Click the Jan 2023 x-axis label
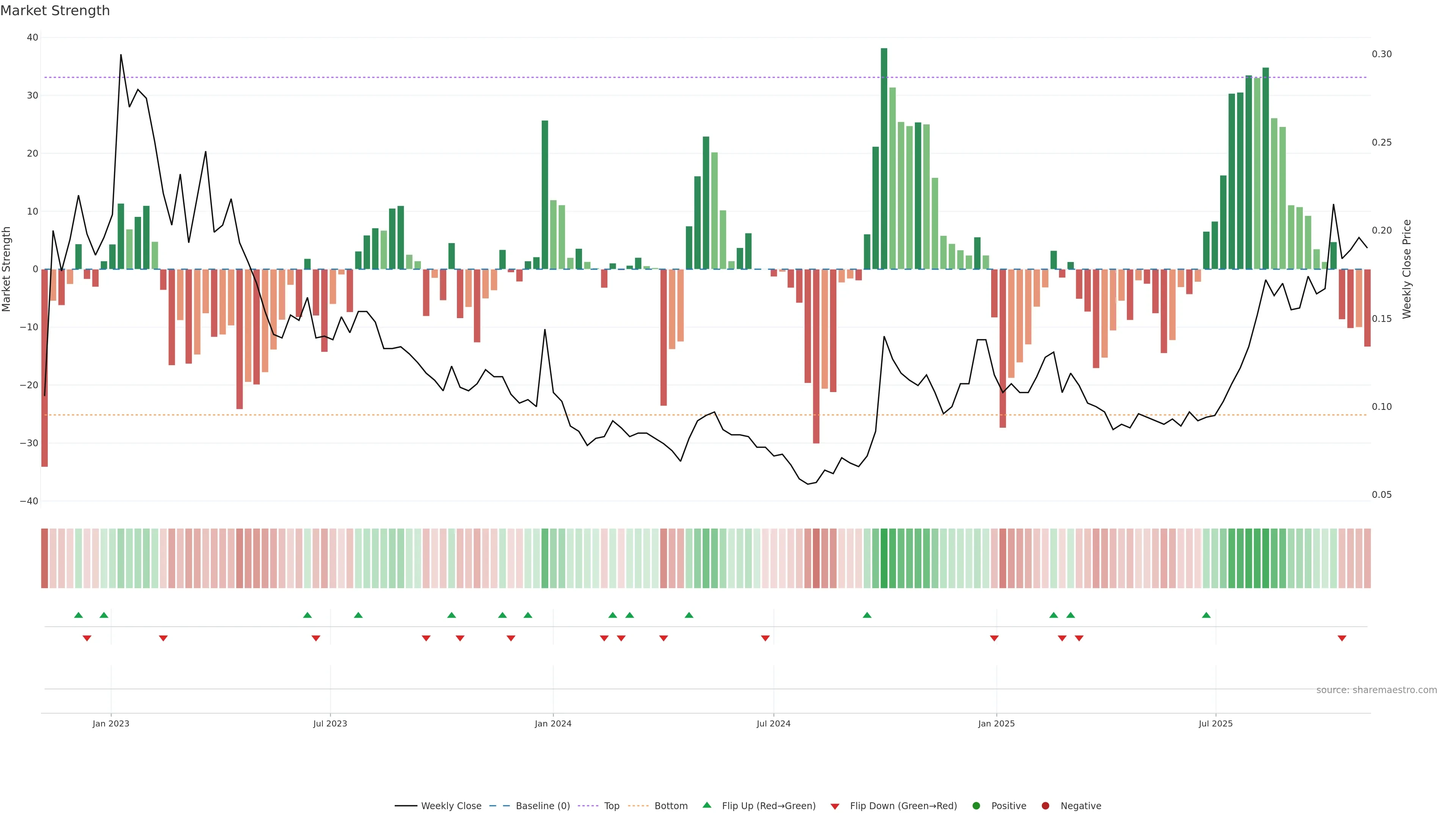 (111, 723)
